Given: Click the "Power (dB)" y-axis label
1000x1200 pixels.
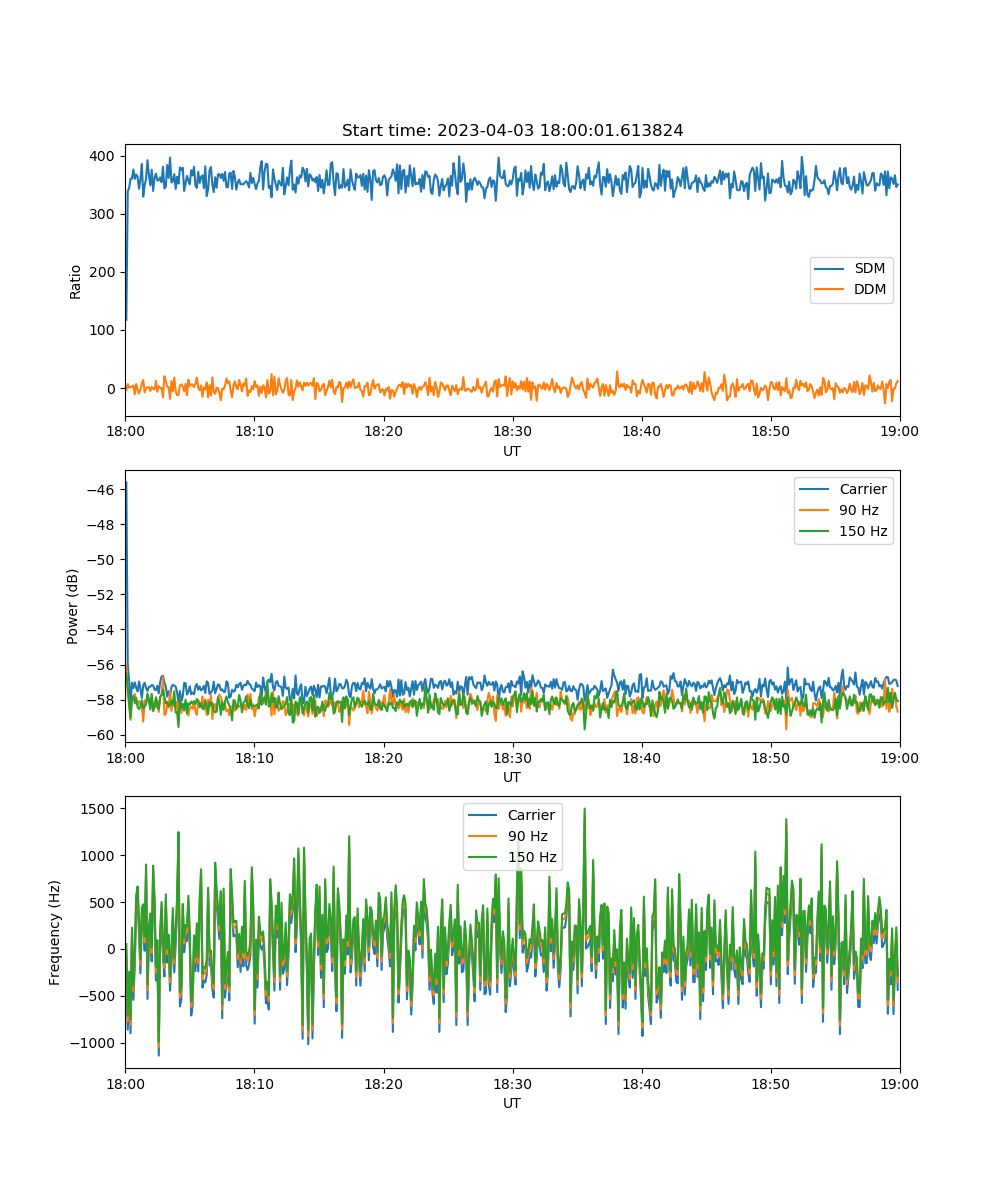Looking at the screenshot, I should click(73, 607).
